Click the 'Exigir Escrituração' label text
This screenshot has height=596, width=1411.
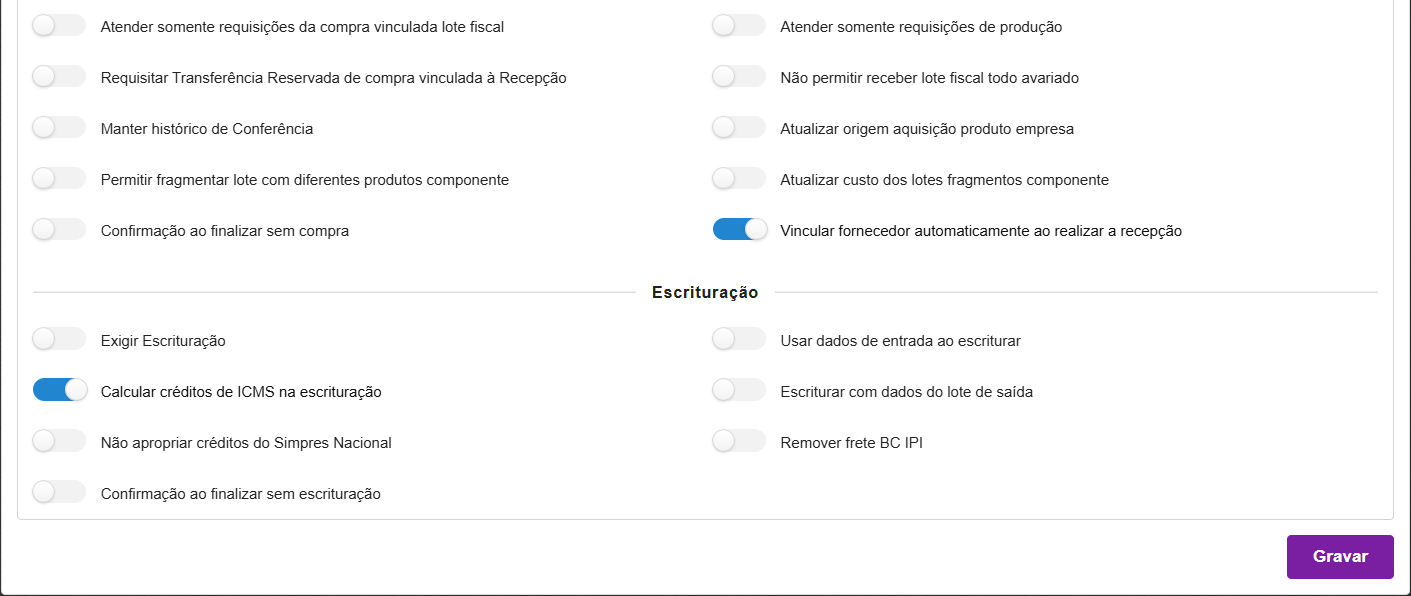click(163, 341)
